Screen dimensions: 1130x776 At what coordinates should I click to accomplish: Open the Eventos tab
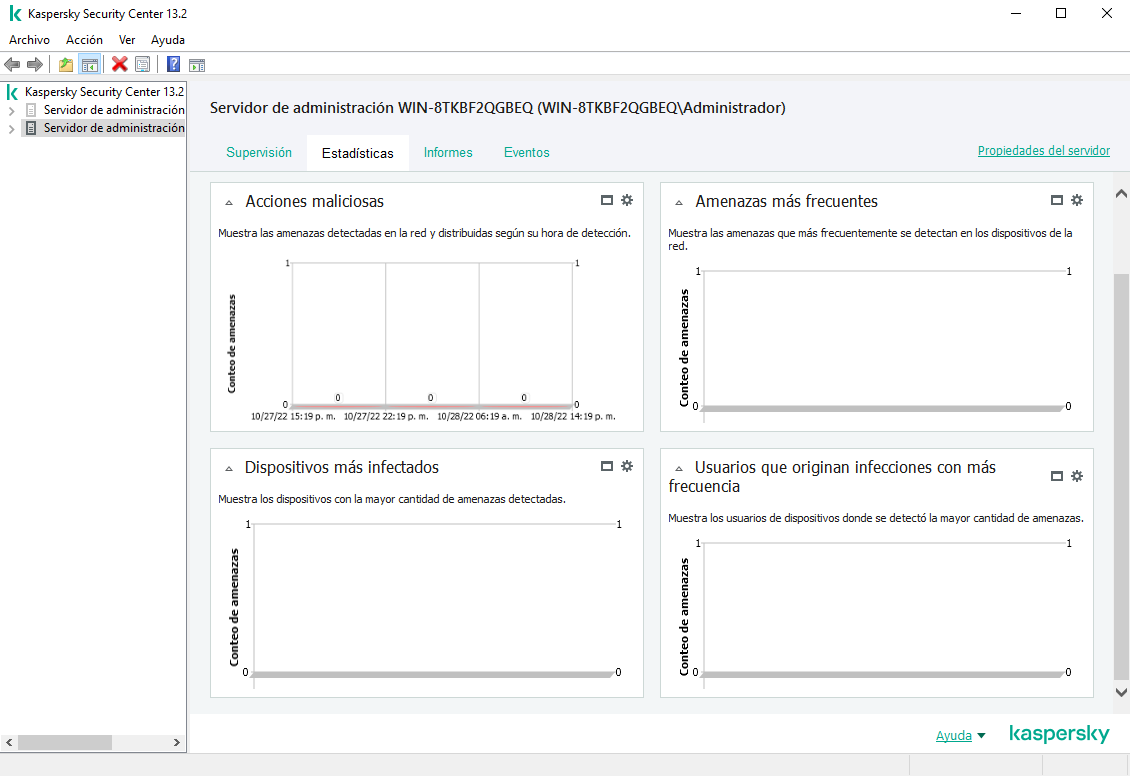point(527,153)
